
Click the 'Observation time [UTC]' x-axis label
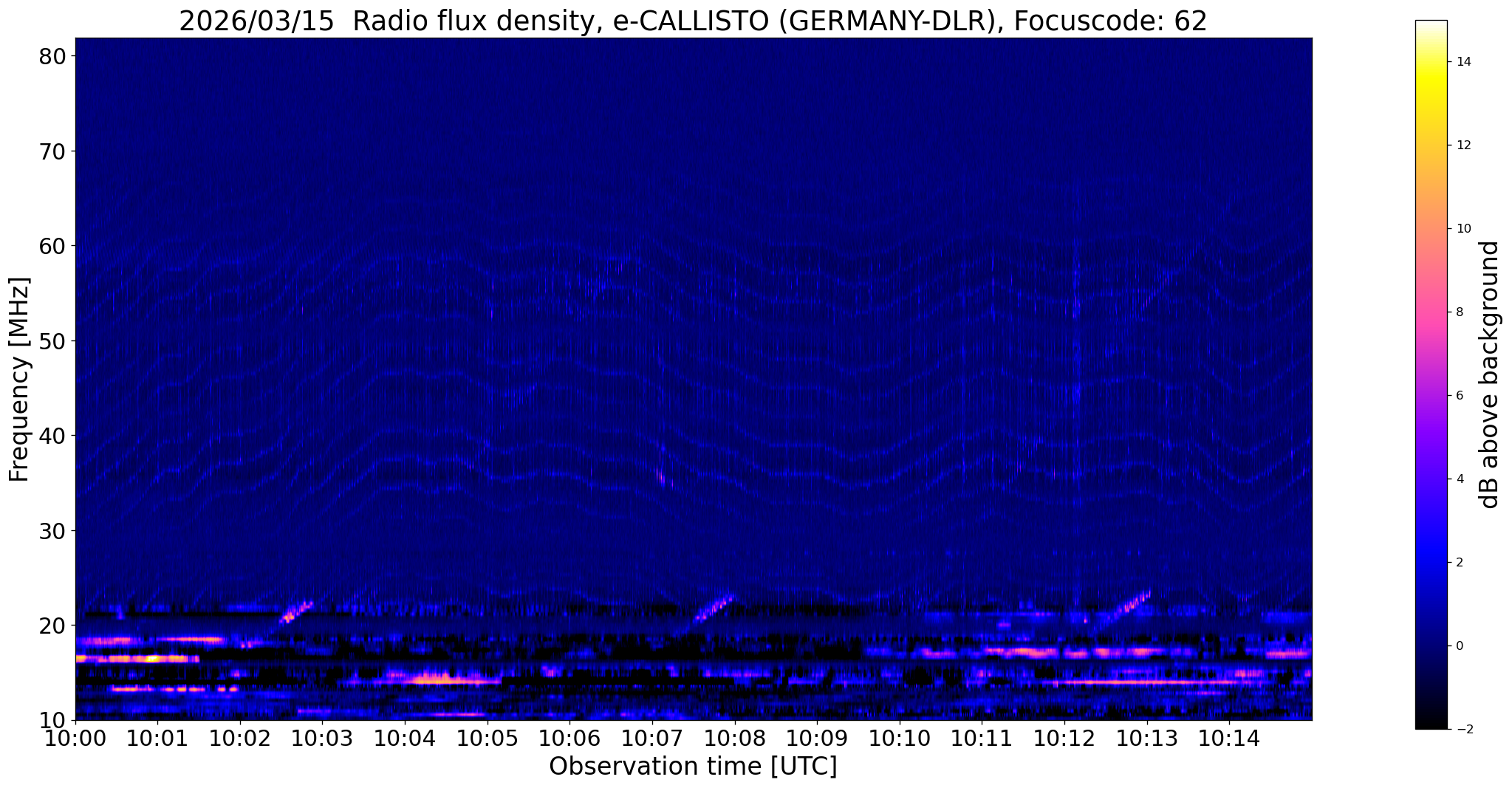693,766
